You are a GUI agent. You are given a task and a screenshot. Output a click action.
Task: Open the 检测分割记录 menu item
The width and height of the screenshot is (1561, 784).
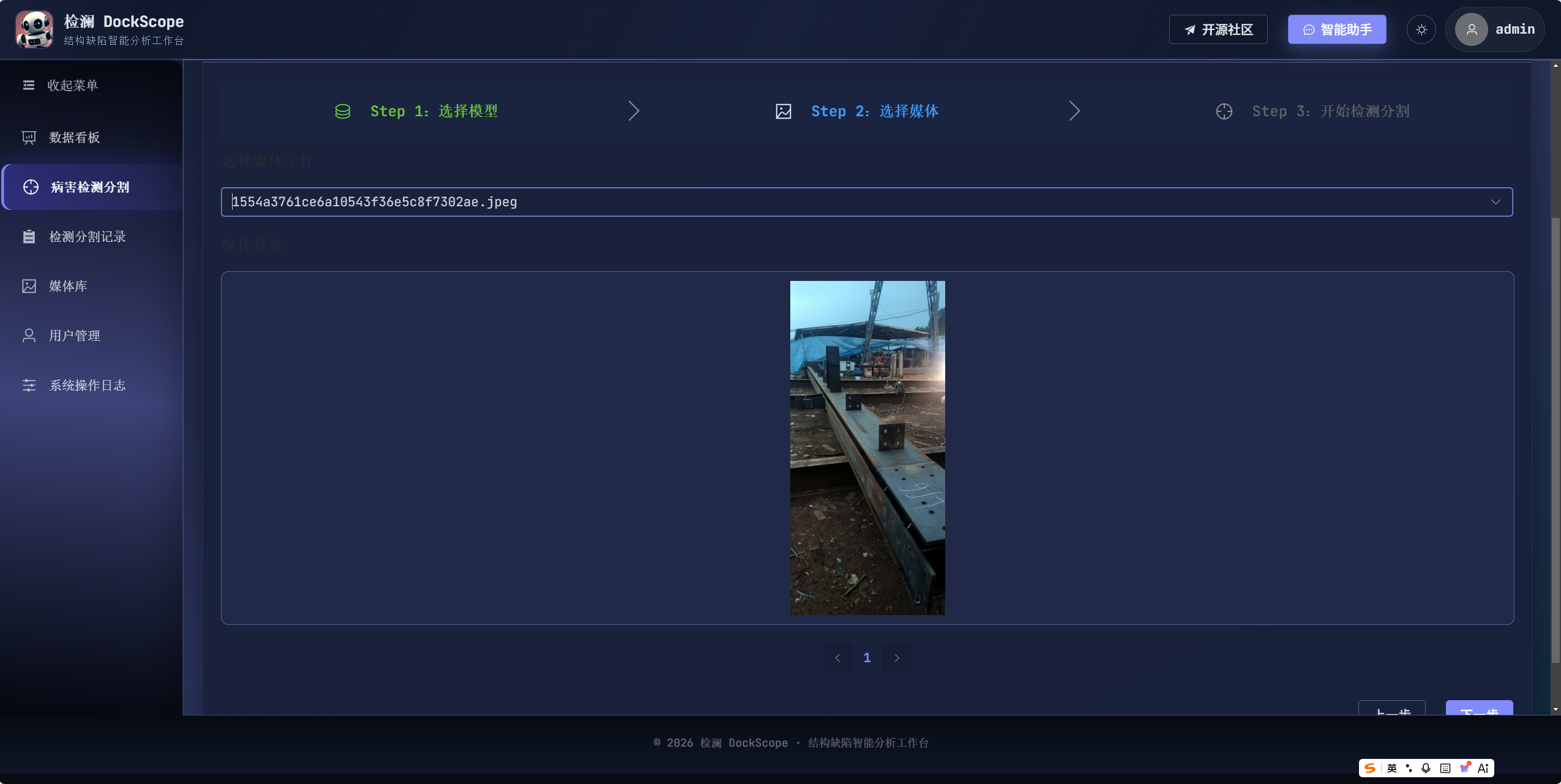pyautogui.click(x=92, y=237)
